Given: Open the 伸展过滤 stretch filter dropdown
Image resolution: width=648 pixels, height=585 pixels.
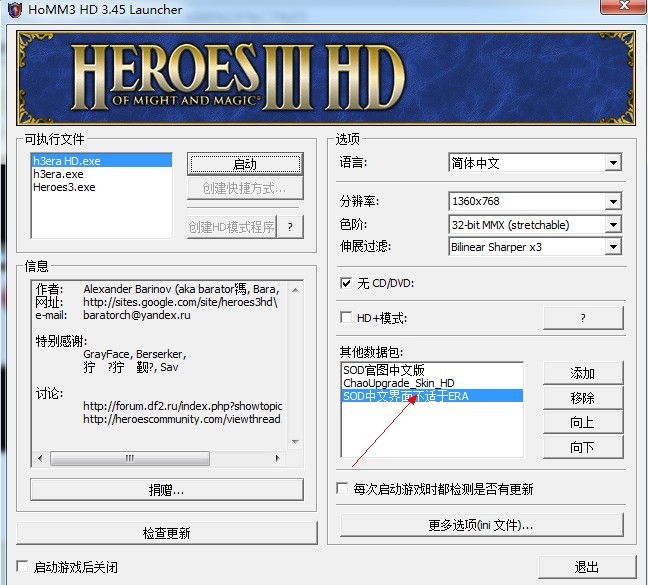Looking at the screenshot, I should 613,247.
